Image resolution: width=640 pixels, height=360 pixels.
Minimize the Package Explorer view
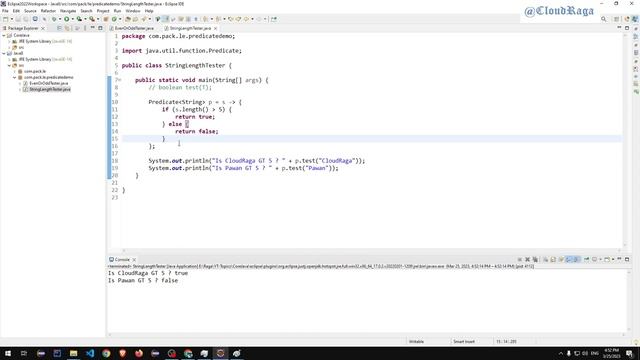[93, 28]
